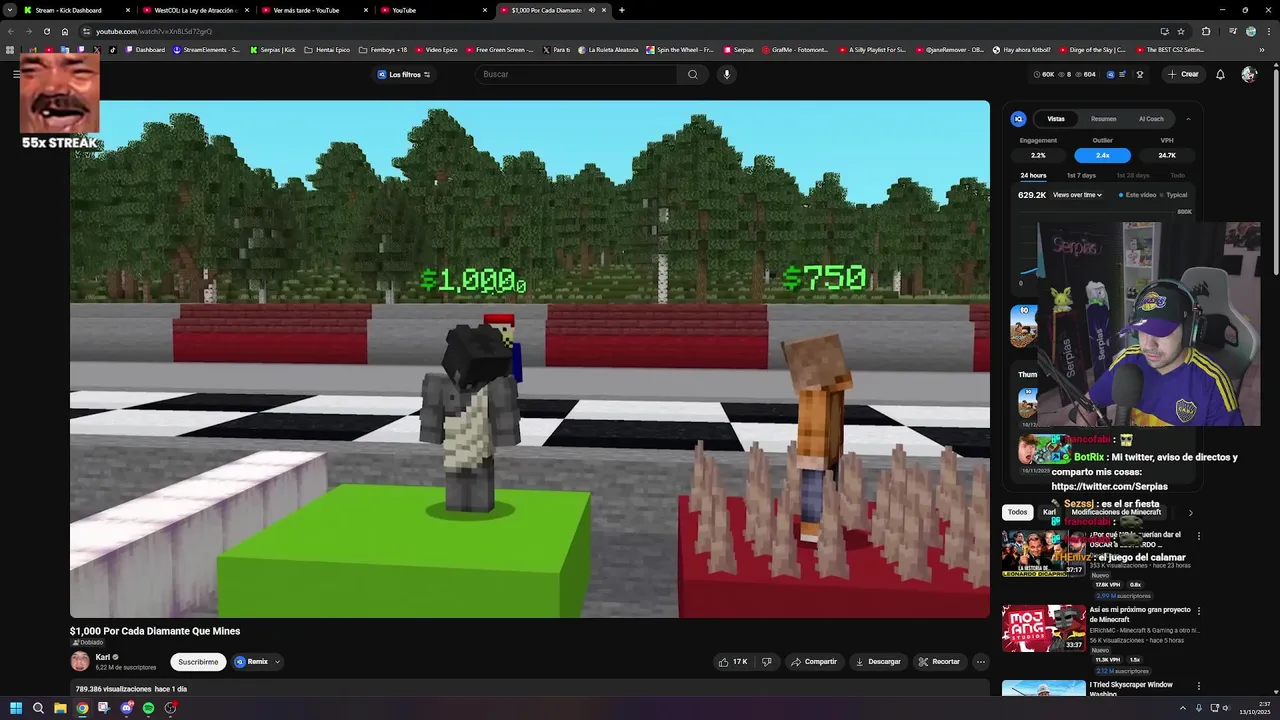Open Karl's channel avatar
Viewport: 1280px width, 720px height.
pyautogui.click(x=80, y=661)
